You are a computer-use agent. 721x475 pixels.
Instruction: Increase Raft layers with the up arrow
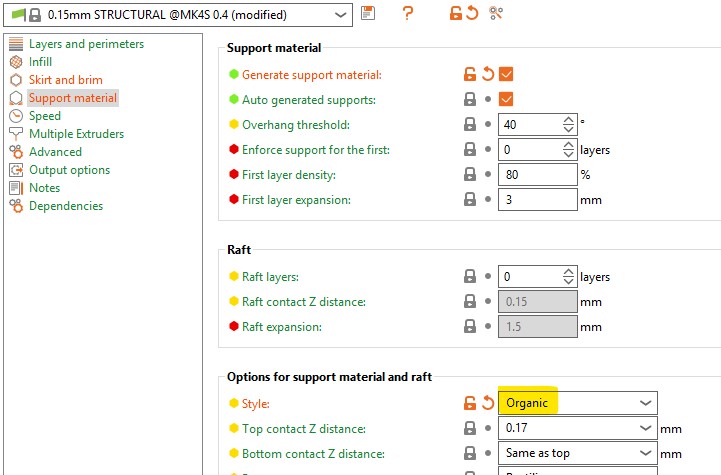click(569, 272)
